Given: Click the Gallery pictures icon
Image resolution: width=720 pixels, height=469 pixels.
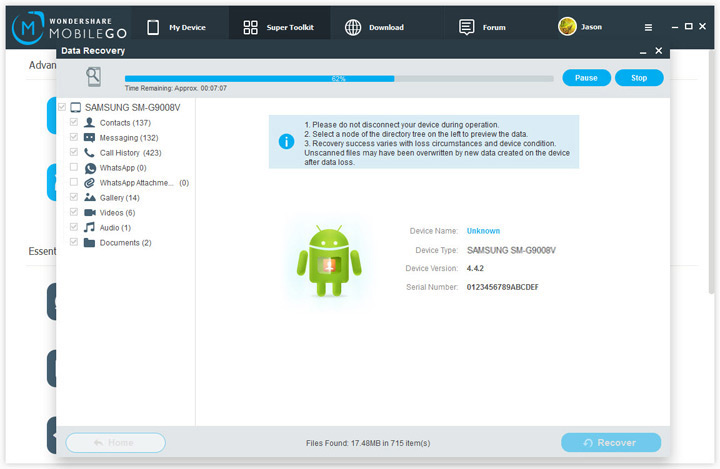Looking at the screenshot, I should 90,198.
